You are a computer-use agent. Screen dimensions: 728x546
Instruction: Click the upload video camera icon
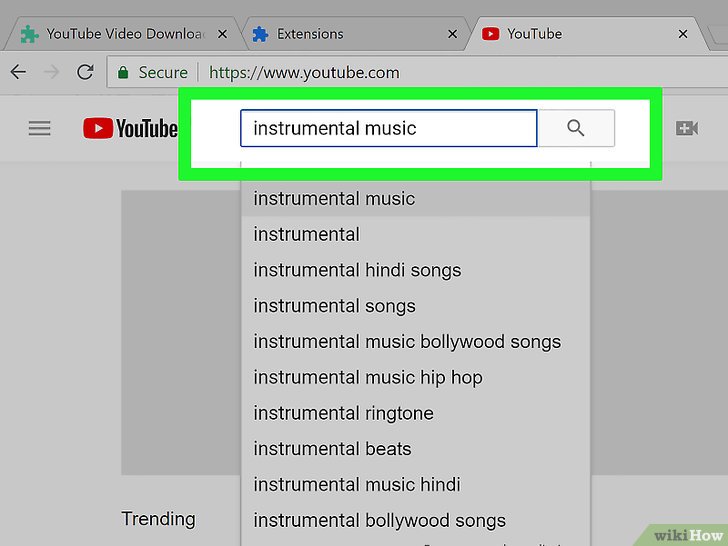tap(687, 128)
